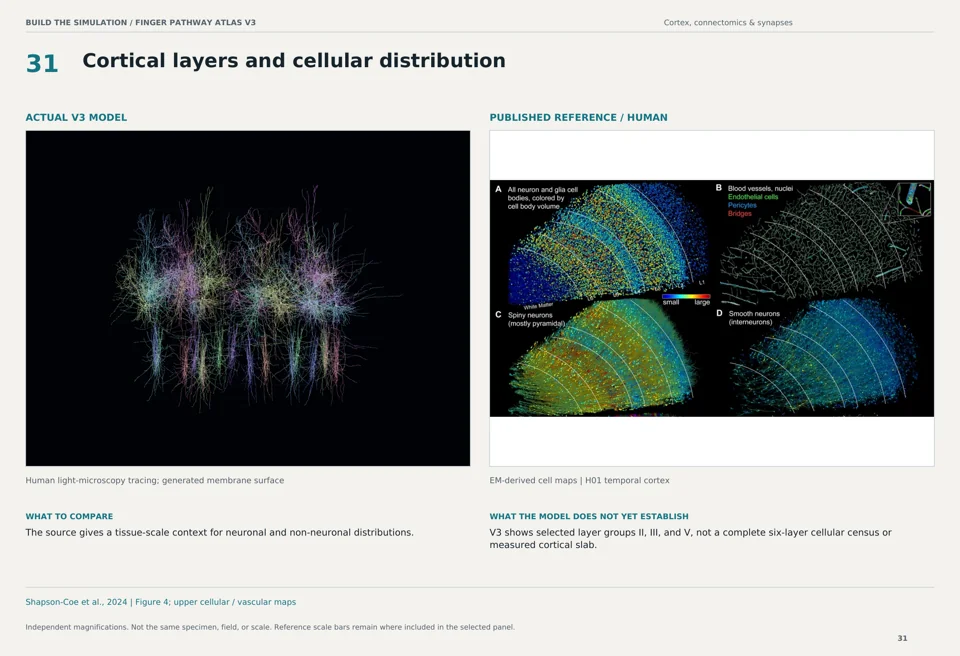Click panel B label 'Blood vessels, nuclei'

760,189
